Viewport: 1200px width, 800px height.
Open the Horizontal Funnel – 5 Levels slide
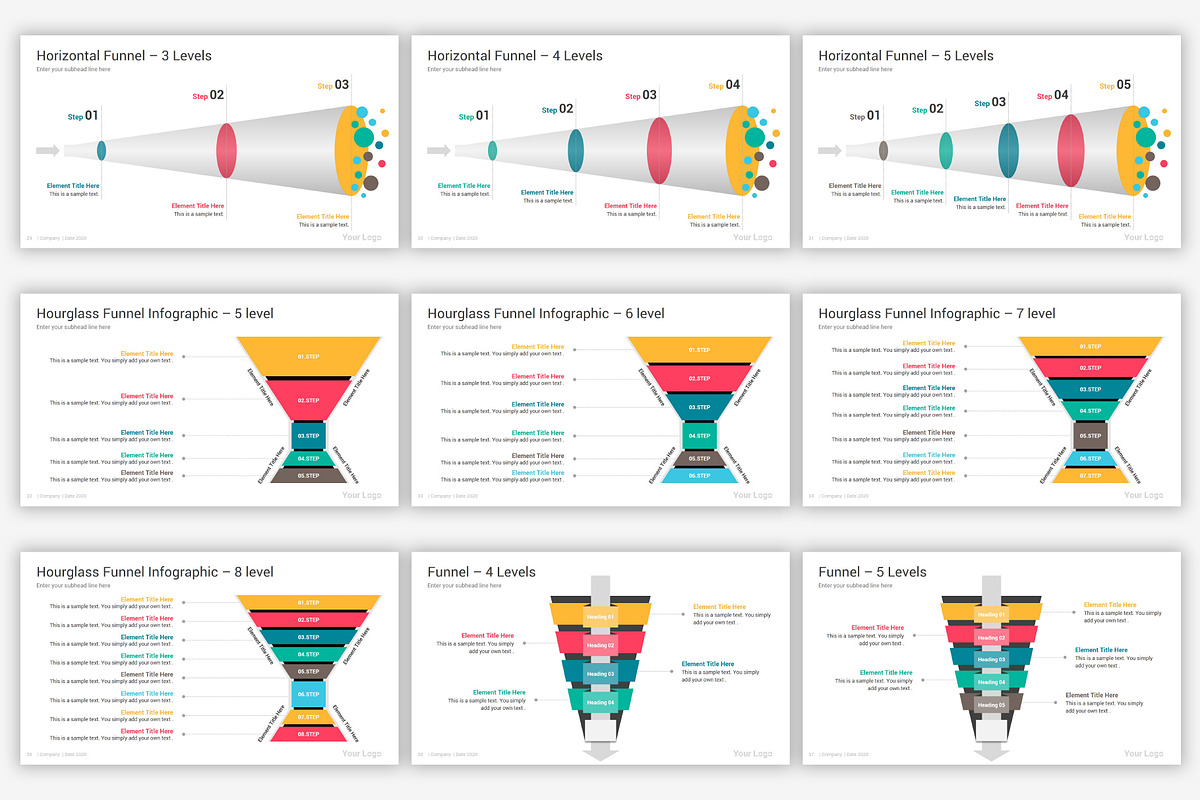[991, 142]
